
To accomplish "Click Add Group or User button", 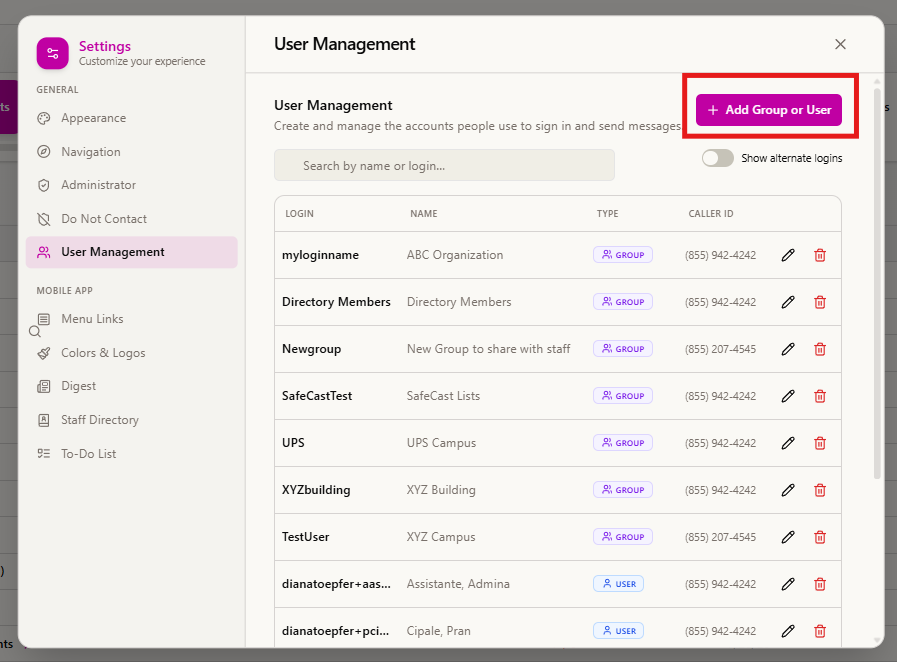I will tap(768, 110).
